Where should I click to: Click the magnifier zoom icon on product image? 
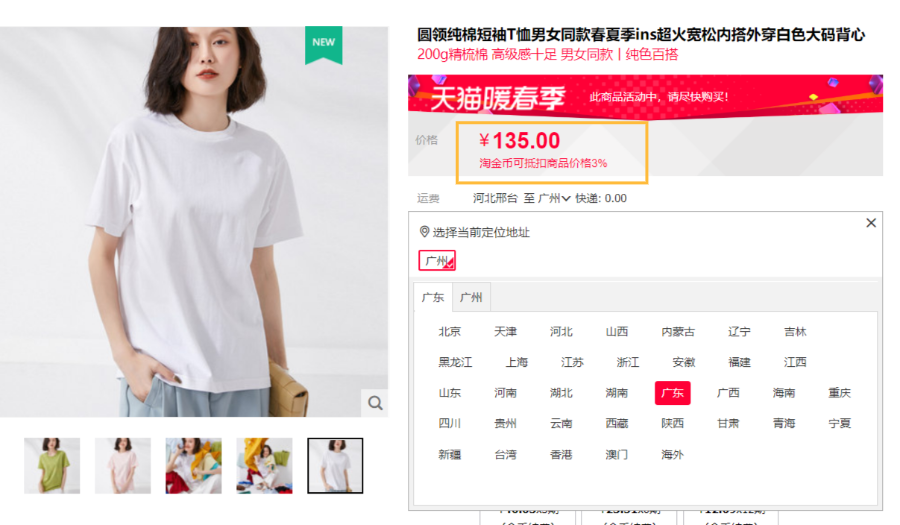pos(375,403)
